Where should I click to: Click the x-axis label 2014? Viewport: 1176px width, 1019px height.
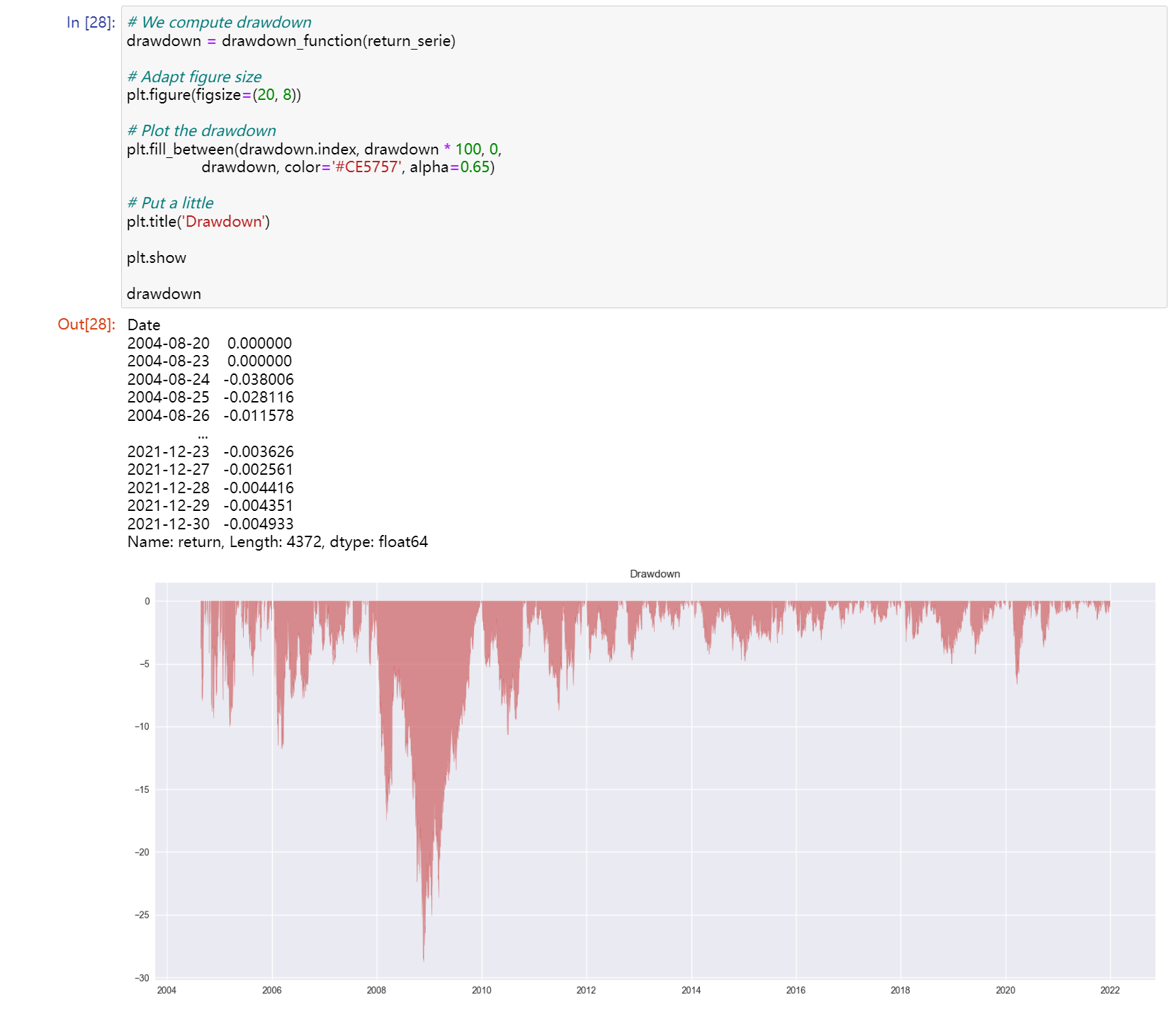tap(691, 991)
